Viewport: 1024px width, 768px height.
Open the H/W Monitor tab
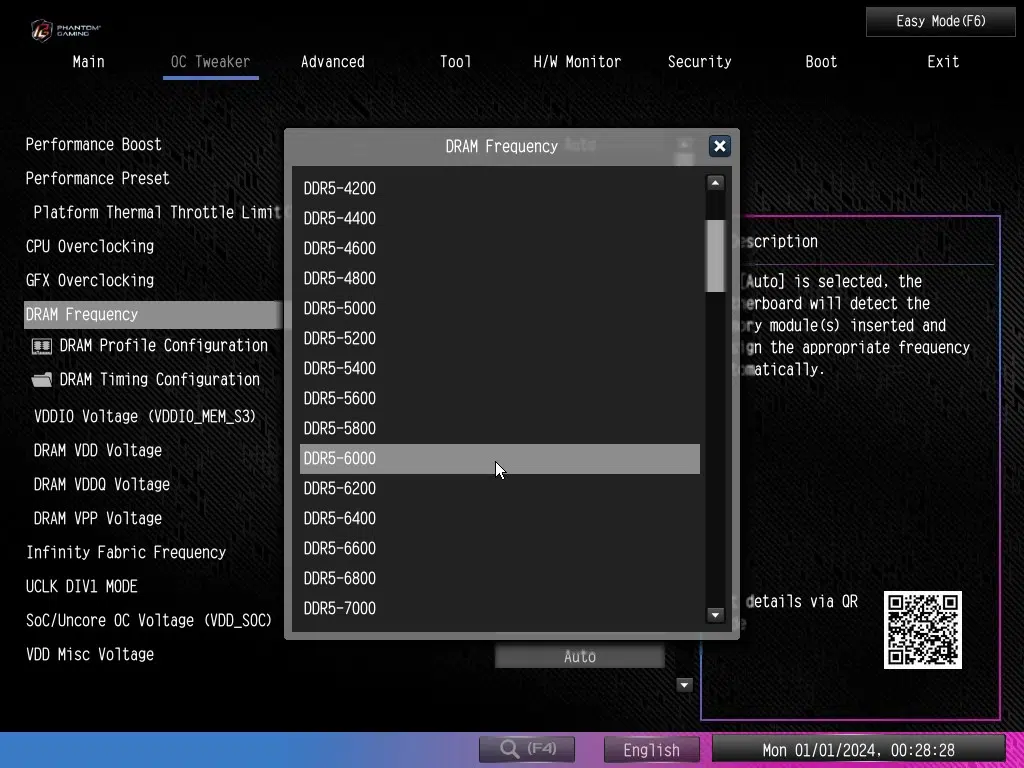pyautogui.click(x=577, y=62)
